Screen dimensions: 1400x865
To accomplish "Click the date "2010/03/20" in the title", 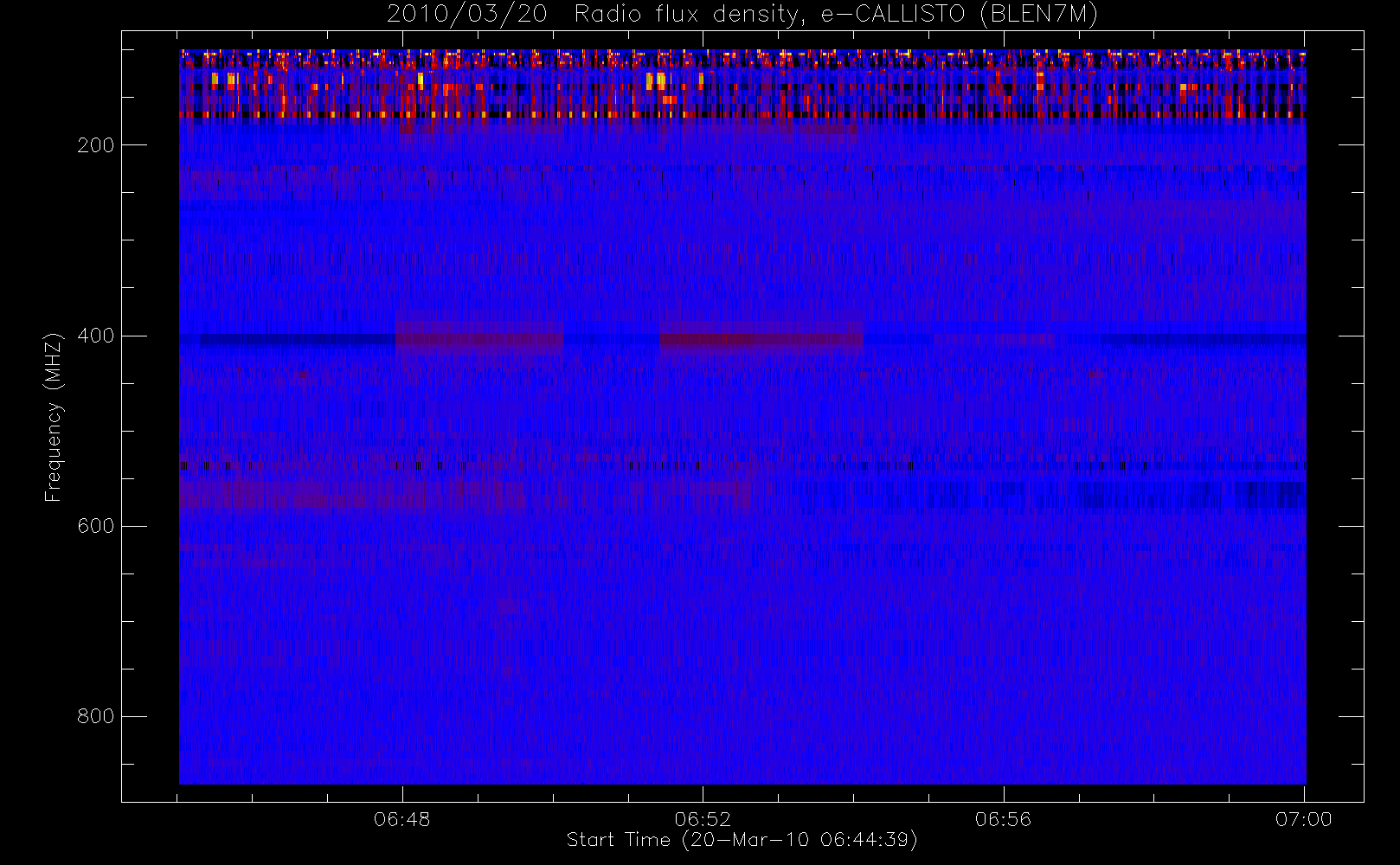I will point(467,14).
